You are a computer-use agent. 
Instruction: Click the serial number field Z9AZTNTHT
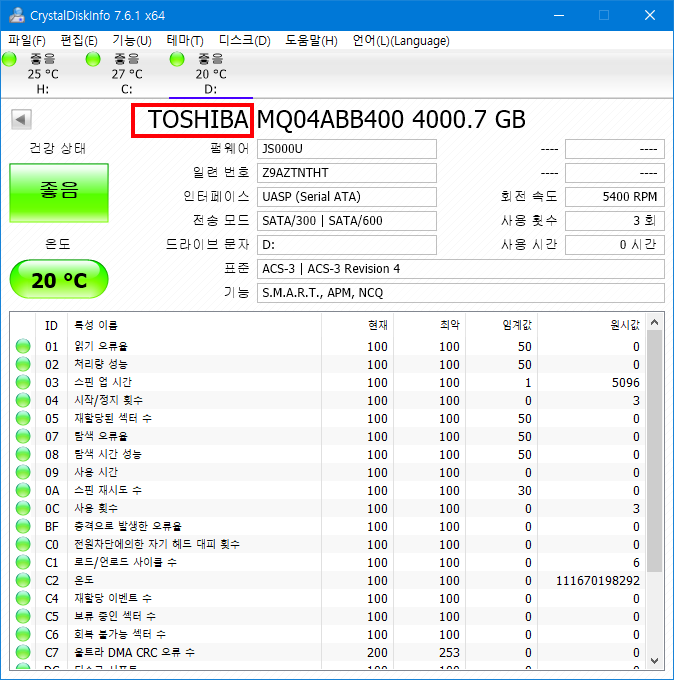click(x=347, y=173)
